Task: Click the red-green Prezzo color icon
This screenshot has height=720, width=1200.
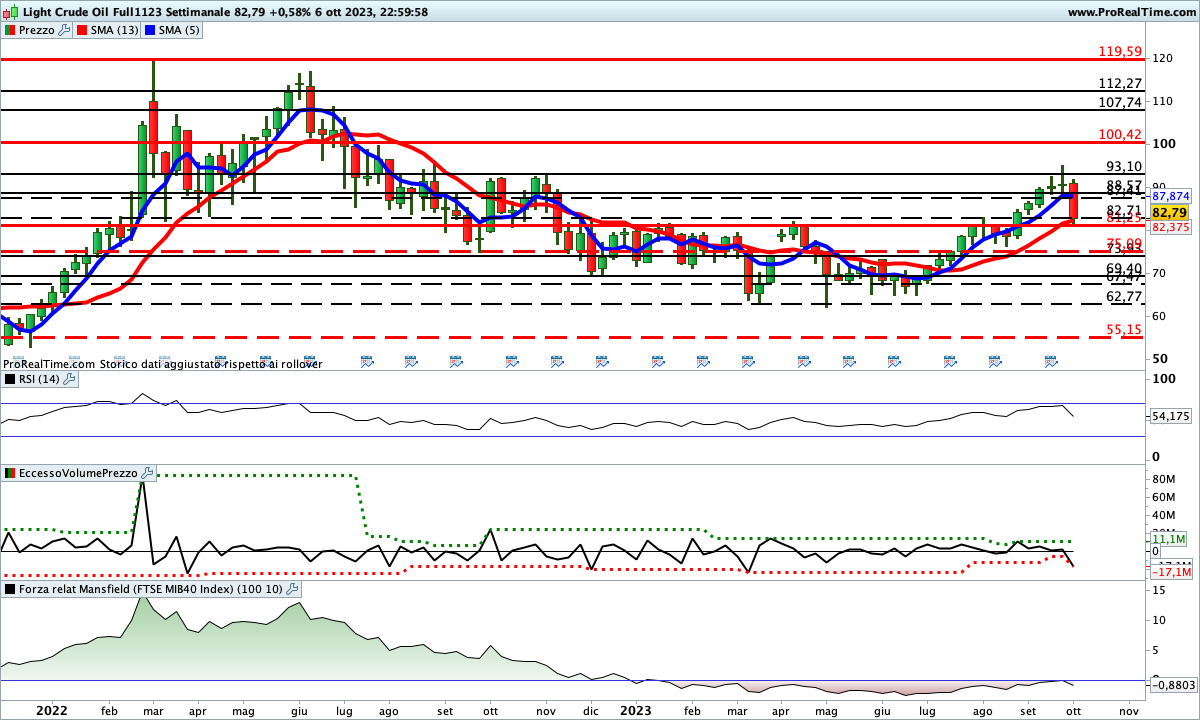Action: click(x=10, y=30)
